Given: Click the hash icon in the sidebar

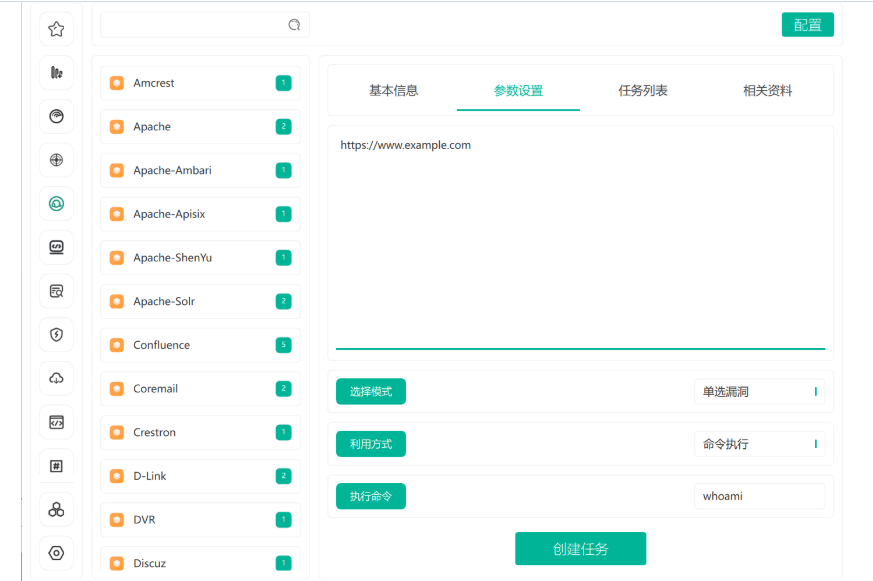Looking at the screenshot, I should 56,465.
